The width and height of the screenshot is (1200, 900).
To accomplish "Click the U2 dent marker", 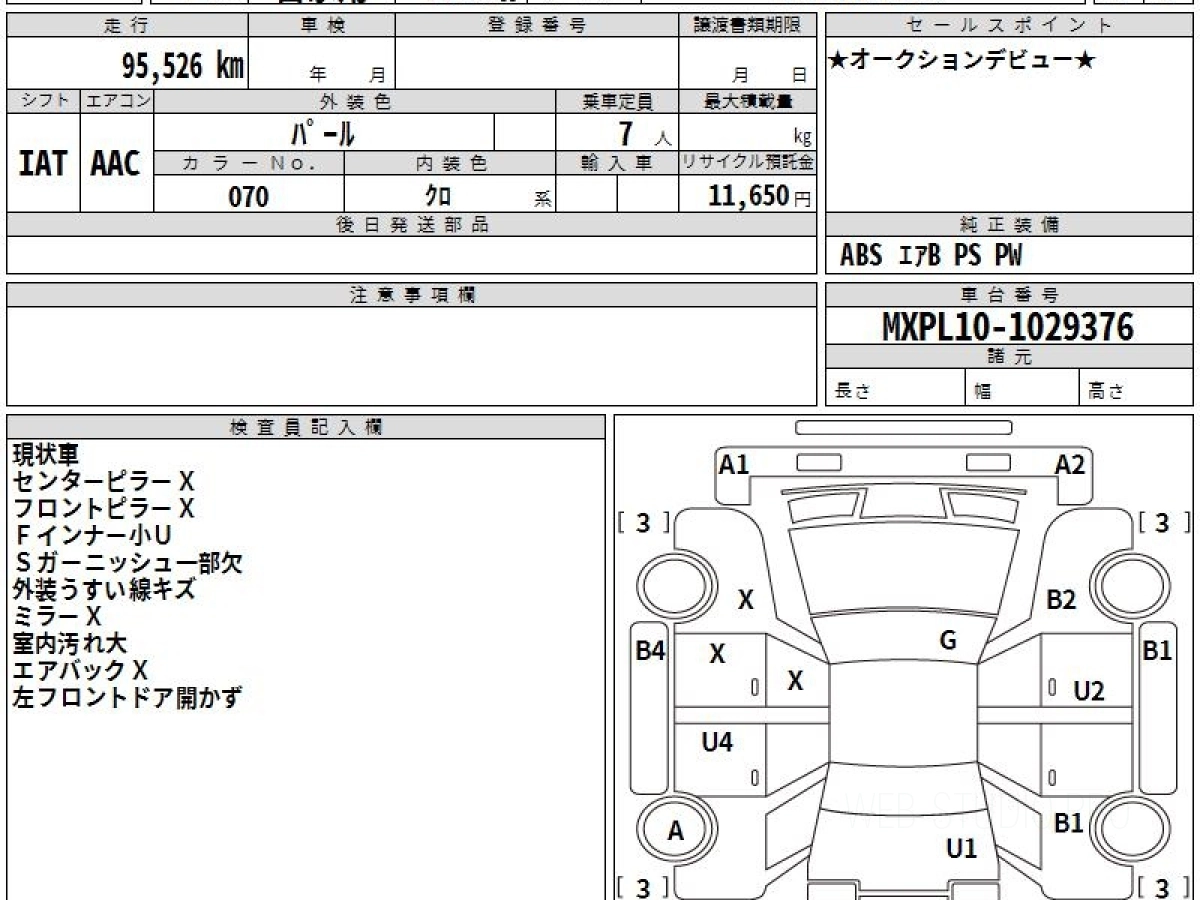I will pos(1089,690).
